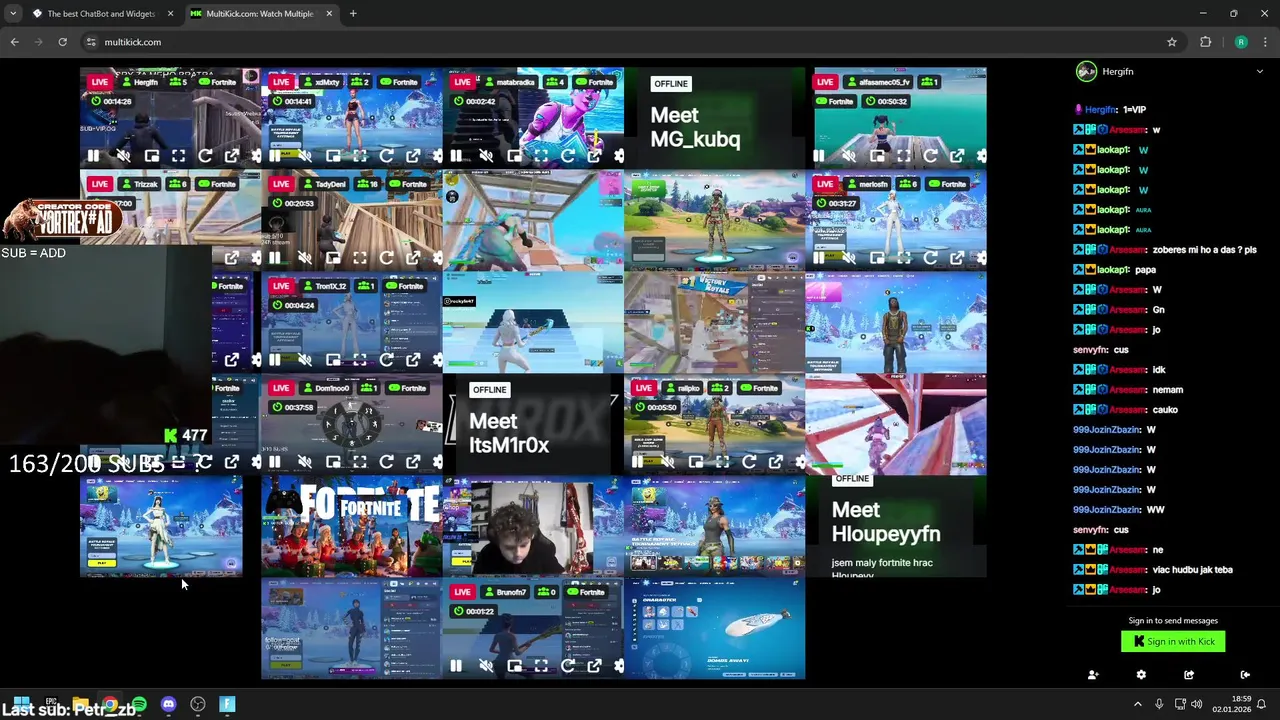Pause the Brunofn7 stream
Viewport: 1280px width, 720px height.
pyautogui.click(x=456, y=666)
